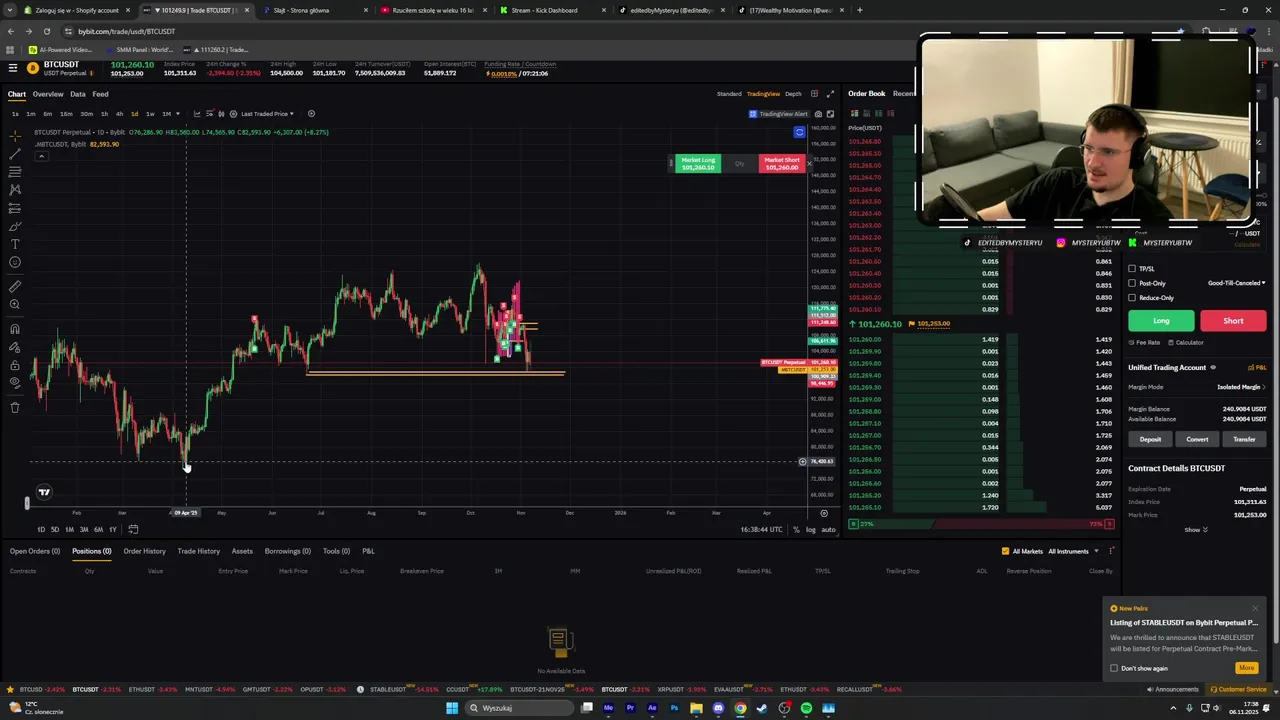Open the multi-chart layout grid icon
This screenshot has width=1280, height=720.
(814, 94)
